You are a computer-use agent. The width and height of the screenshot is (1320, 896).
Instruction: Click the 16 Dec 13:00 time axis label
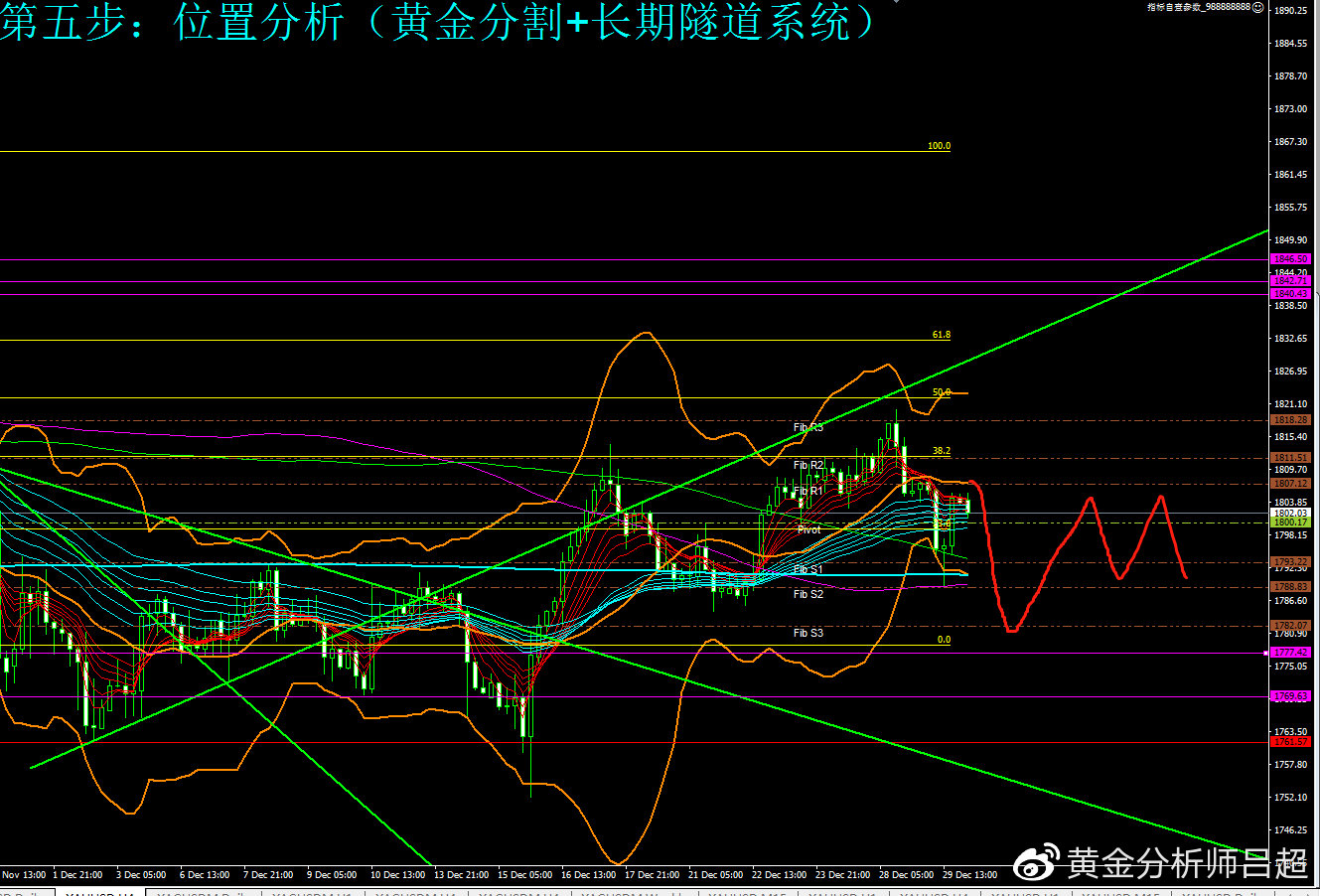[x=589, y=875]
